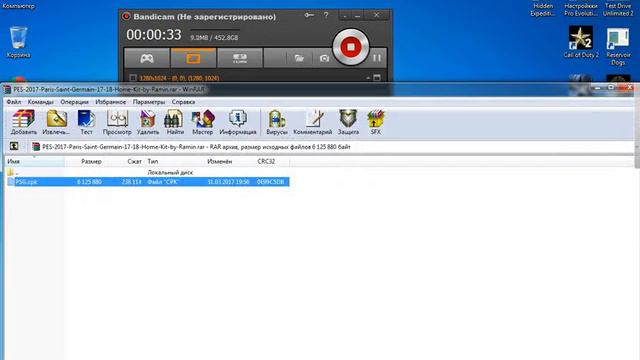Pause the Bandicam recording

point(376,58)
